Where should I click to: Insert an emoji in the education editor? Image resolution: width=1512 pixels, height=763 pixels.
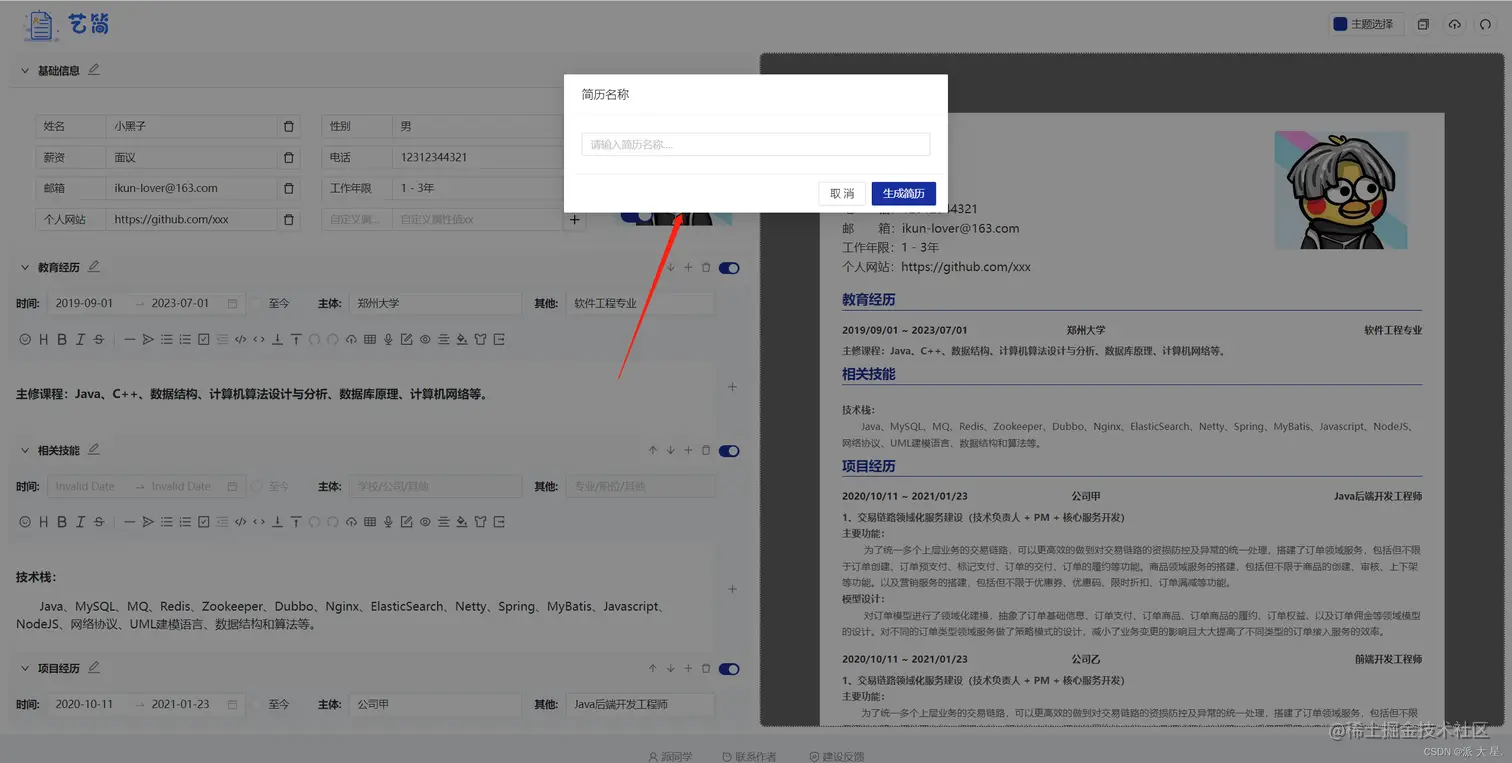click(x=25, y=339)
